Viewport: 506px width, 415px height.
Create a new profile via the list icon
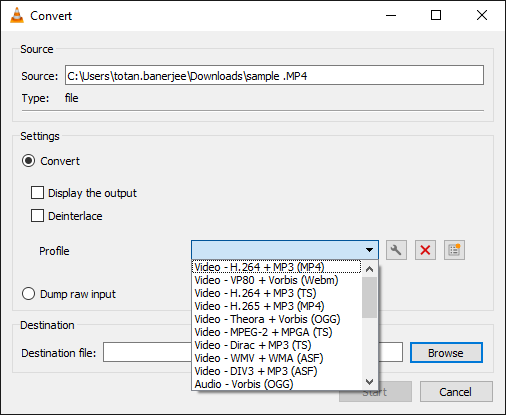coord(454,250)
